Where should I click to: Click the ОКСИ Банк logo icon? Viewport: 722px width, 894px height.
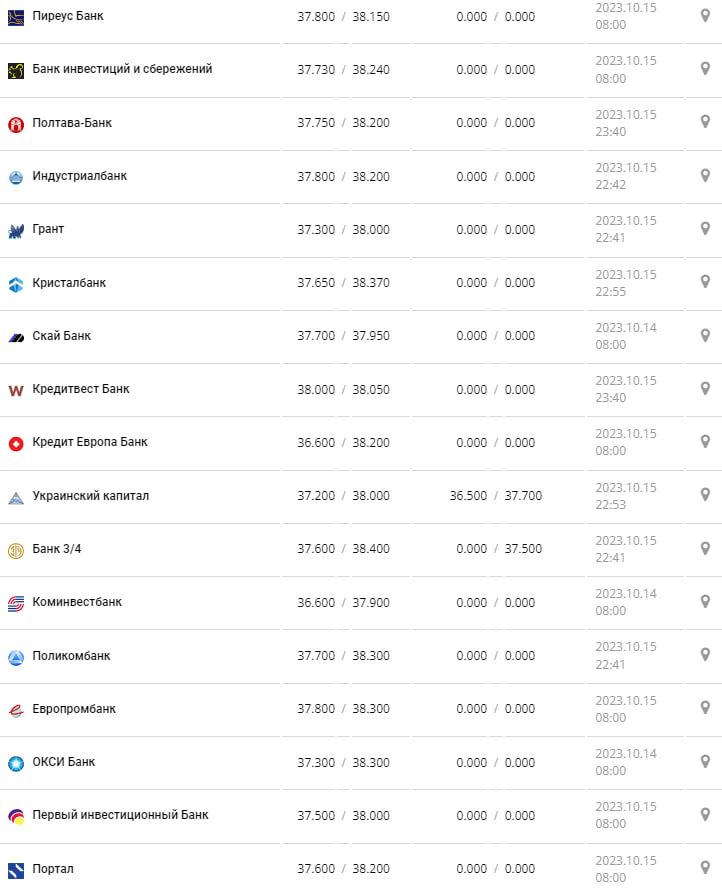[x=16, y=763]
